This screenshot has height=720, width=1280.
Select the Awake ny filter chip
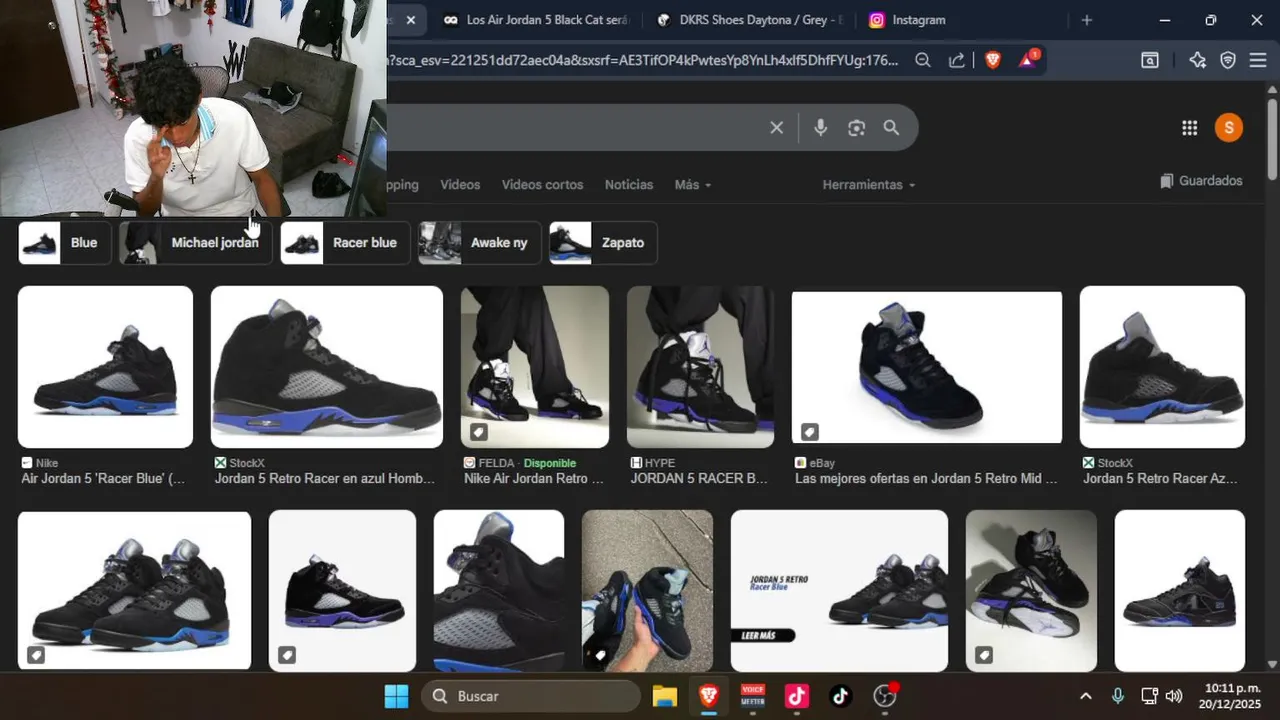pos(480,243)
